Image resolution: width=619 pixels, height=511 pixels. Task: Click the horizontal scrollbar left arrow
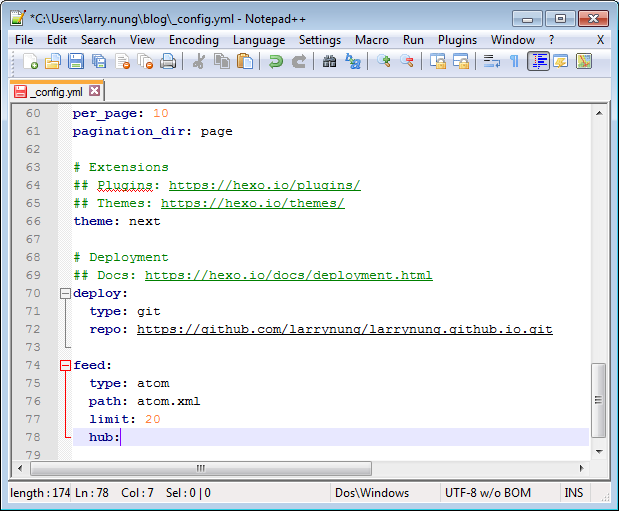(20, 469)
